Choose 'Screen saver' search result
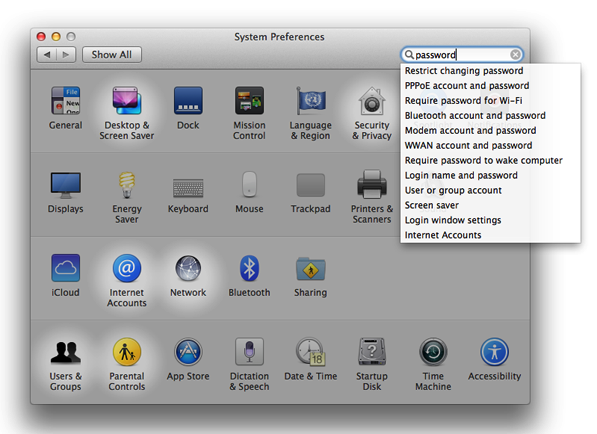The image size is (597, 434). coord(490,205)
